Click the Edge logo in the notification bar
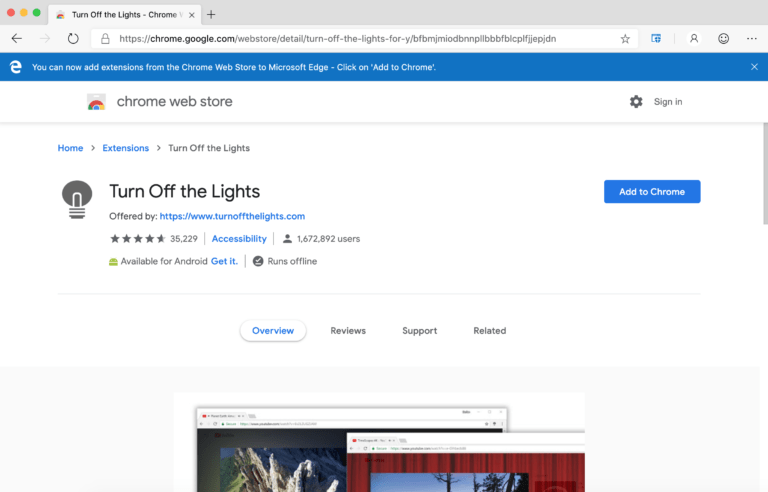The width and height of the screenshot is (768, 492). click(16, 67)
